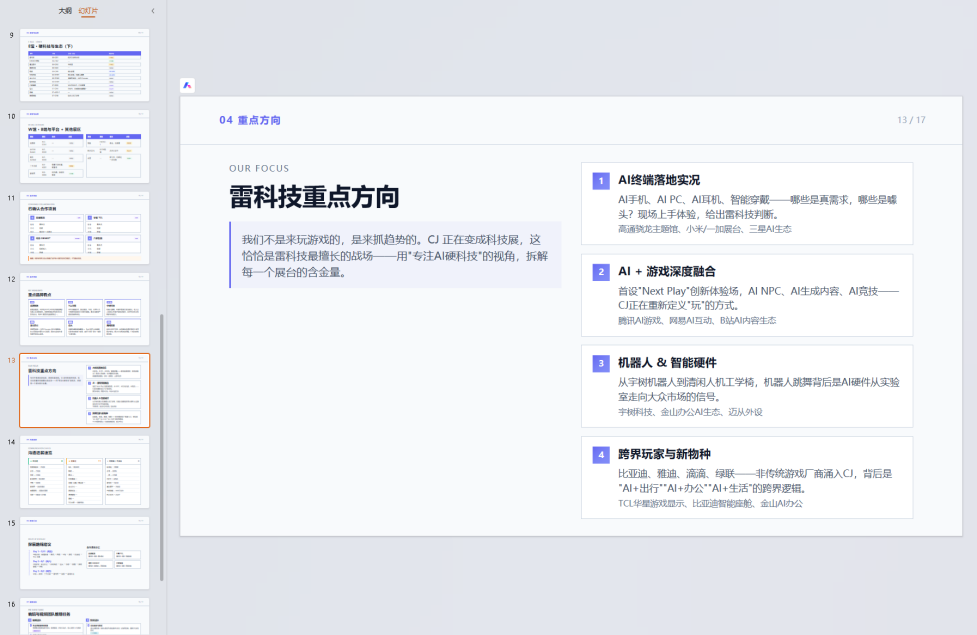Click number badge 3 on the slide
Viewport: 977px width, 635px height.
pyautogui.click(x=601, y=363)
